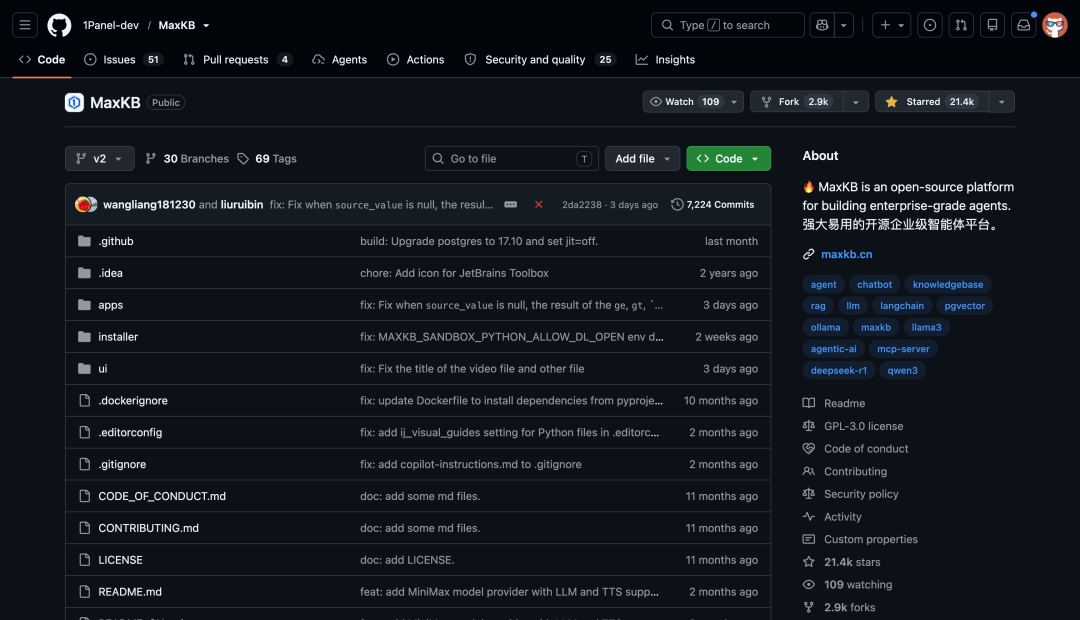Expand the Add file dropdown
Viewport: 1080px width, 620px height.
coord(642,158)
